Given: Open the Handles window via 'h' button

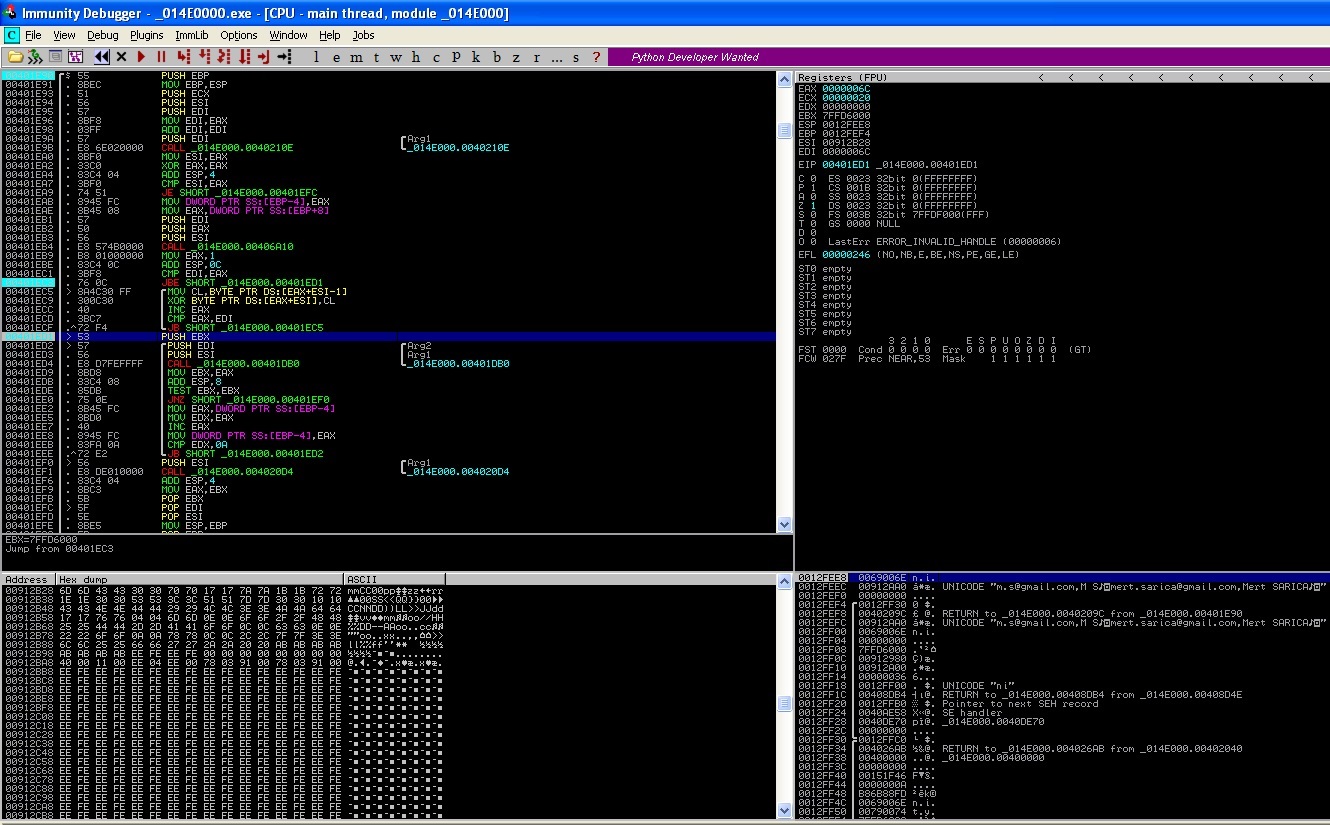Looking at the screenshot, I should (416, 57).
